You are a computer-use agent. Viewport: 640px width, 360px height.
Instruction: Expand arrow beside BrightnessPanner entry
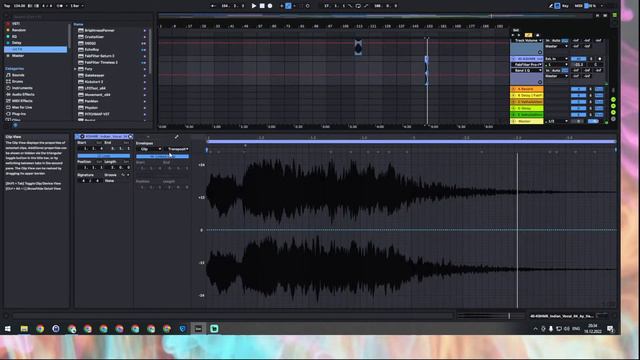pos(144,30)
